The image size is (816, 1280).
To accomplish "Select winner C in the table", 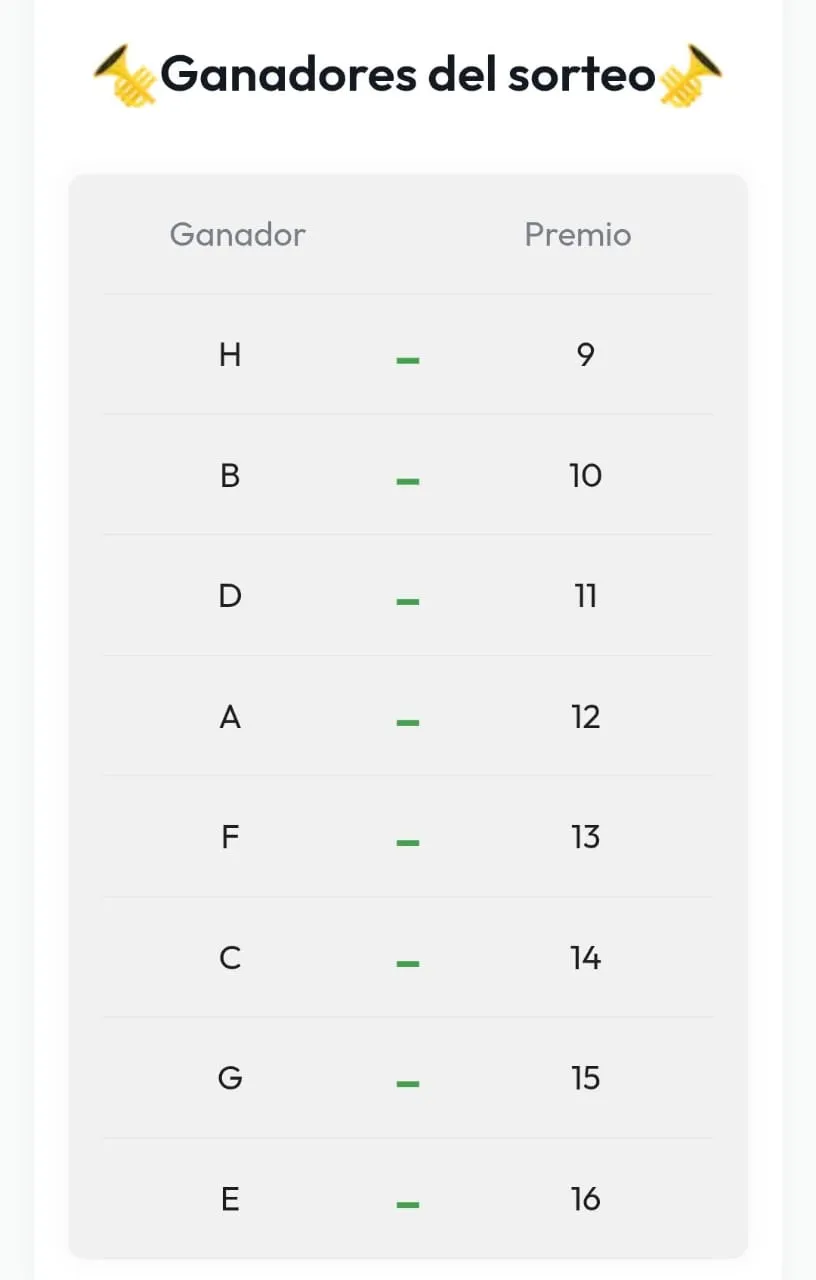I will 230,958.
